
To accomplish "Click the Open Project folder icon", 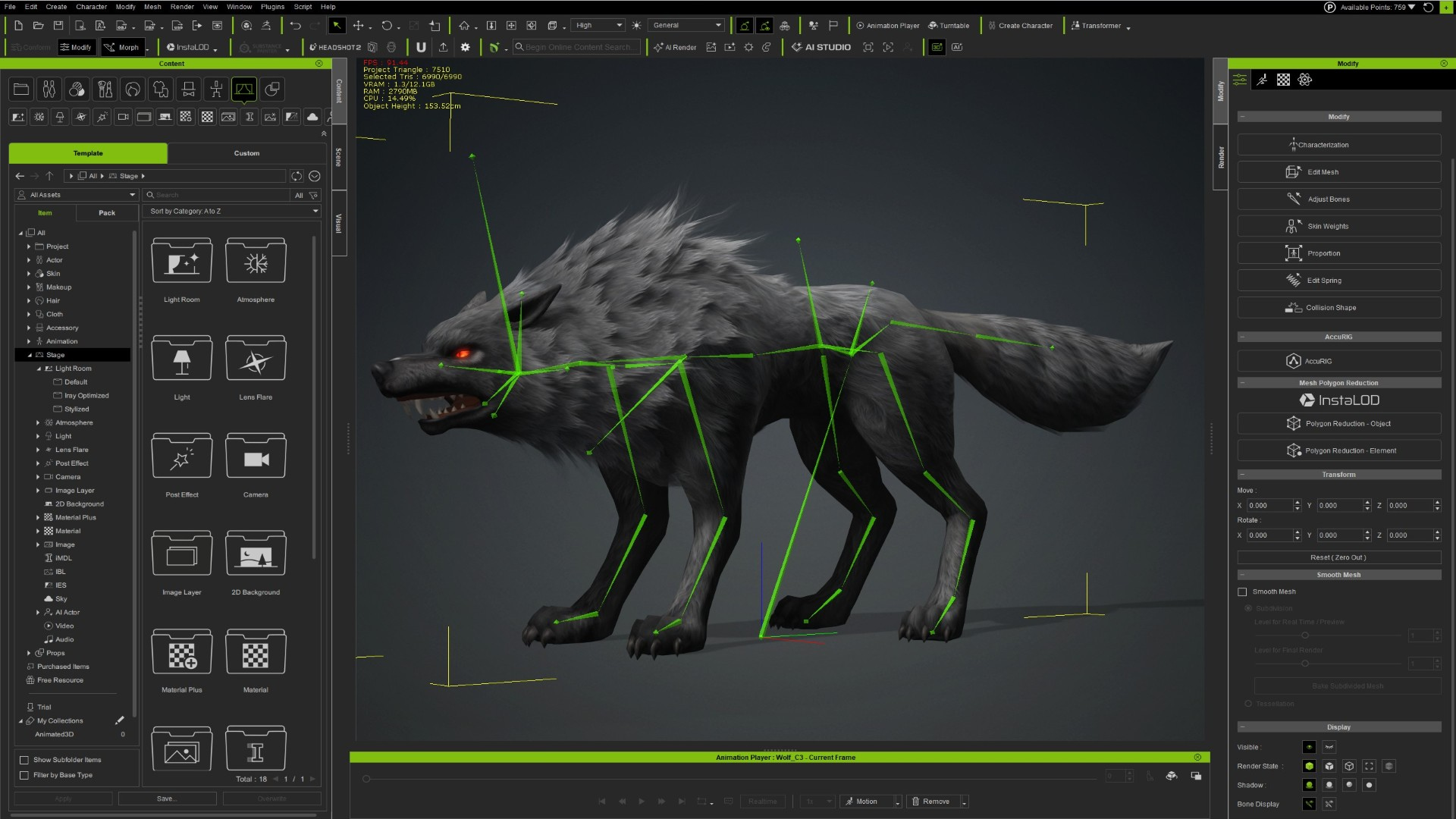I will point(39,26).
